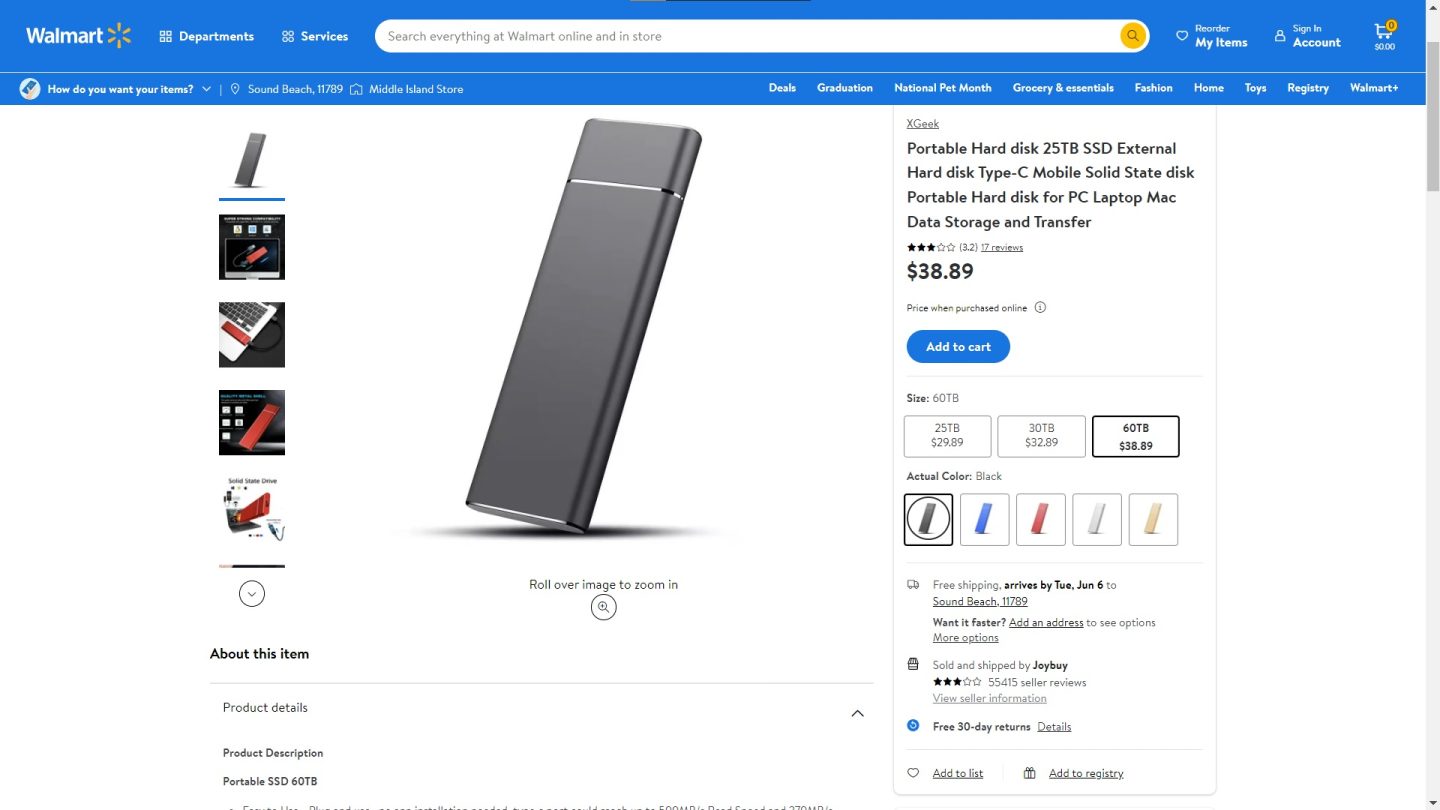Click the Sign In account icon
The width and height of the screenshot is (1440, 810).
pyautogui.click(x=1280, y=36)
